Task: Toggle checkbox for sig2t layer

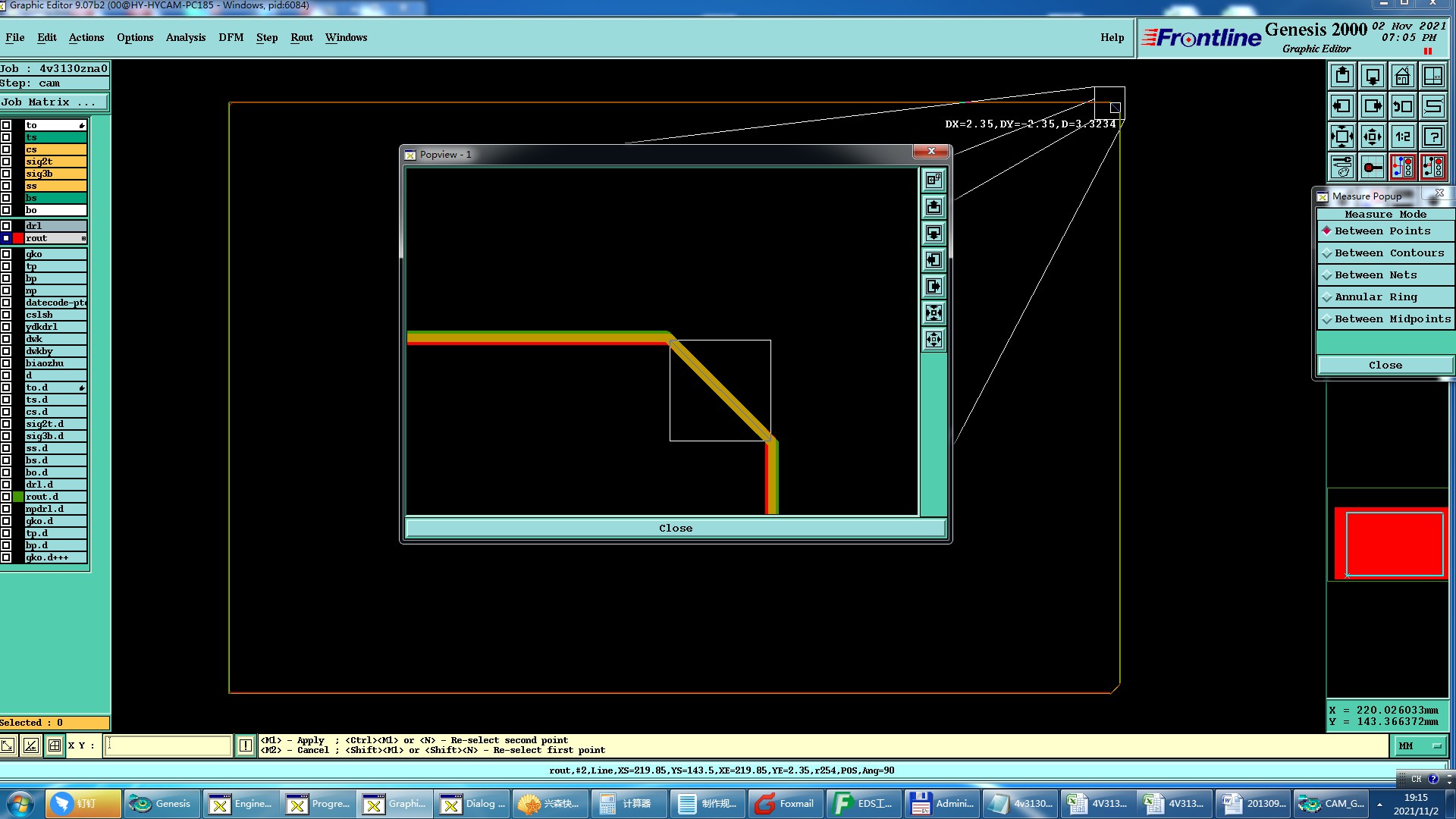Action: click(x=6, y=162)
